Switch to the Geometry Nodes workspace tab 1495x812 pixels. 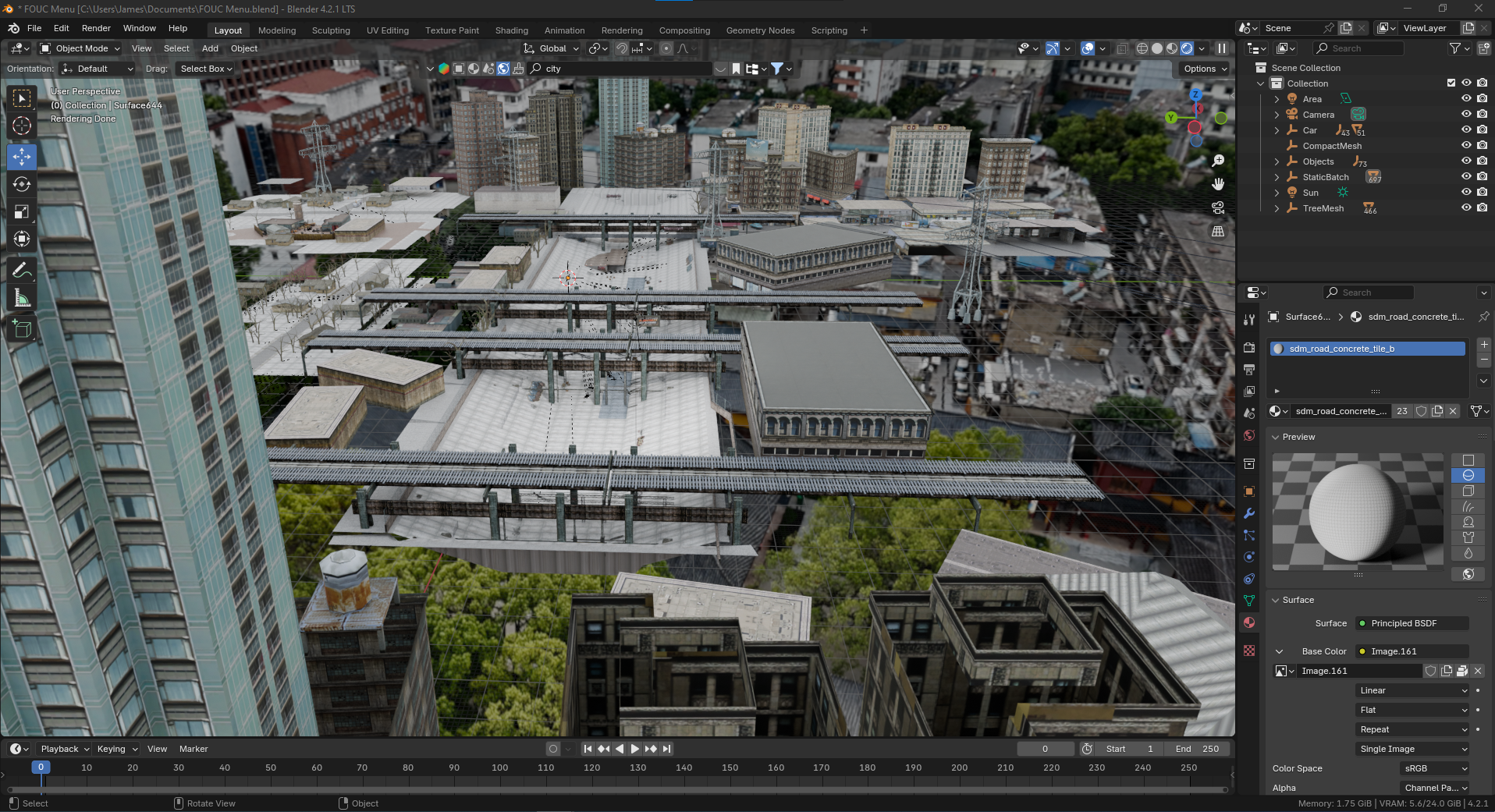[760, 30]
